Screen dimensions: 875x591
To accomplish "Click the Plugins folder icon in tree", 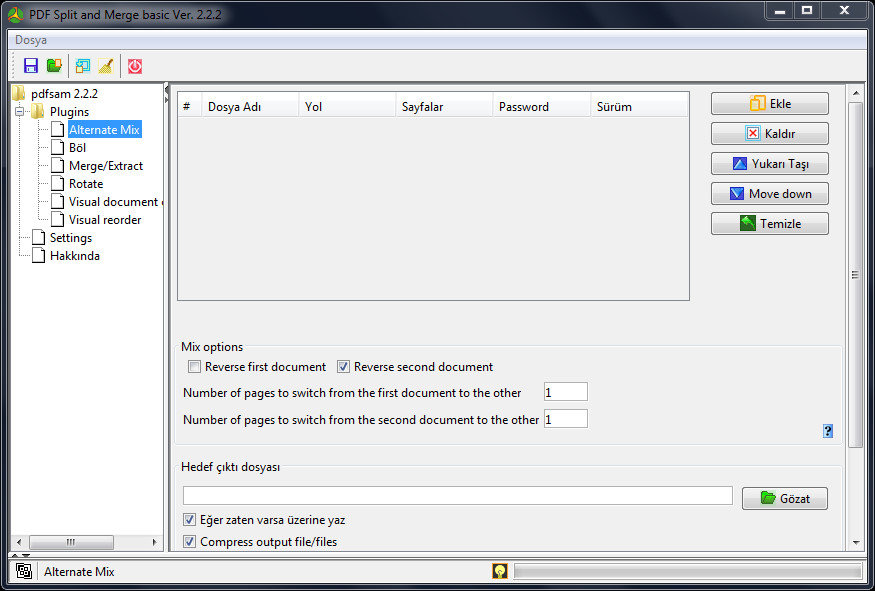I will coord(37,111).
